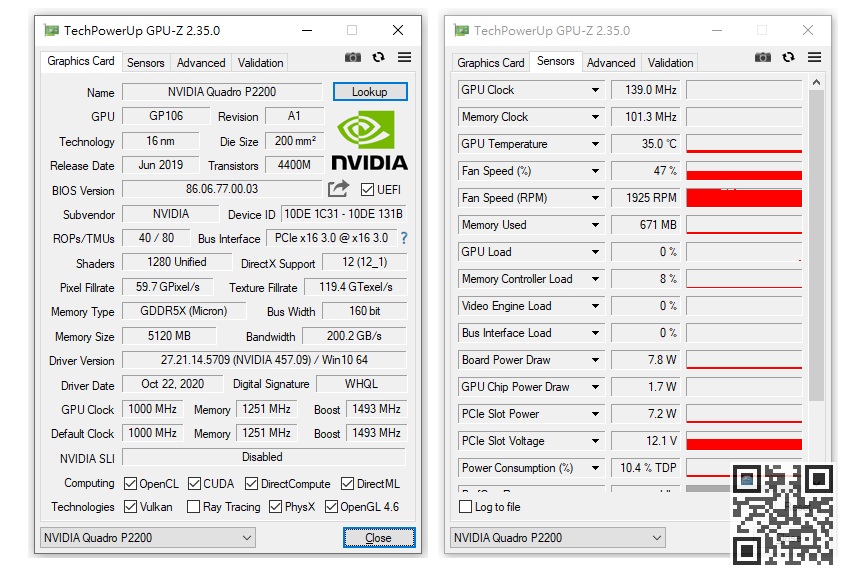This screenshot has width=848, height=580.
Task: Expand the Memory Controller Load dropdown
Action: [x=595, y=279]
